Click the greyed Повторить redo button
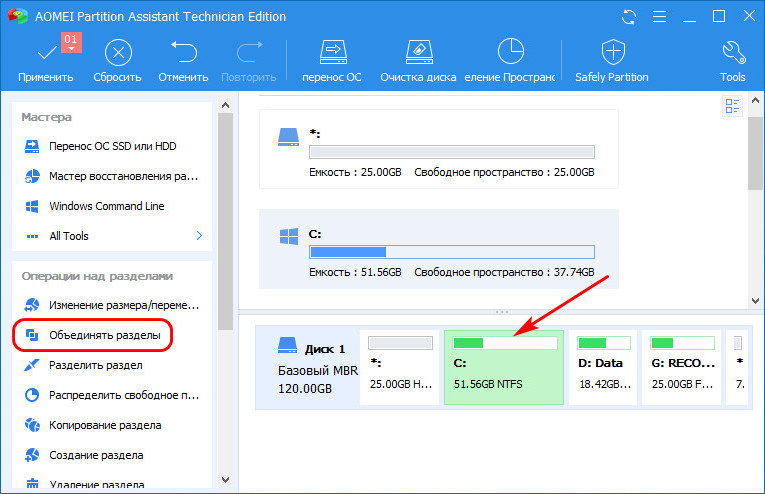This screenshot has width=765, height=494. click(249, 62)
